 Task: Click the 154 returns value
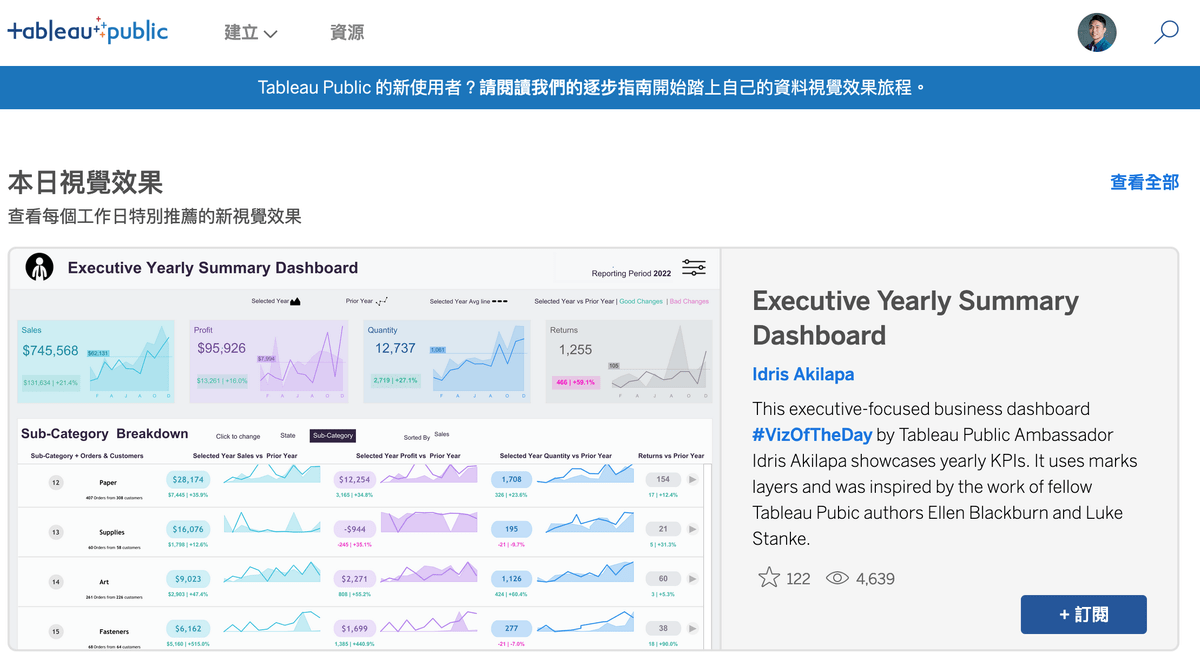[663, 480]
